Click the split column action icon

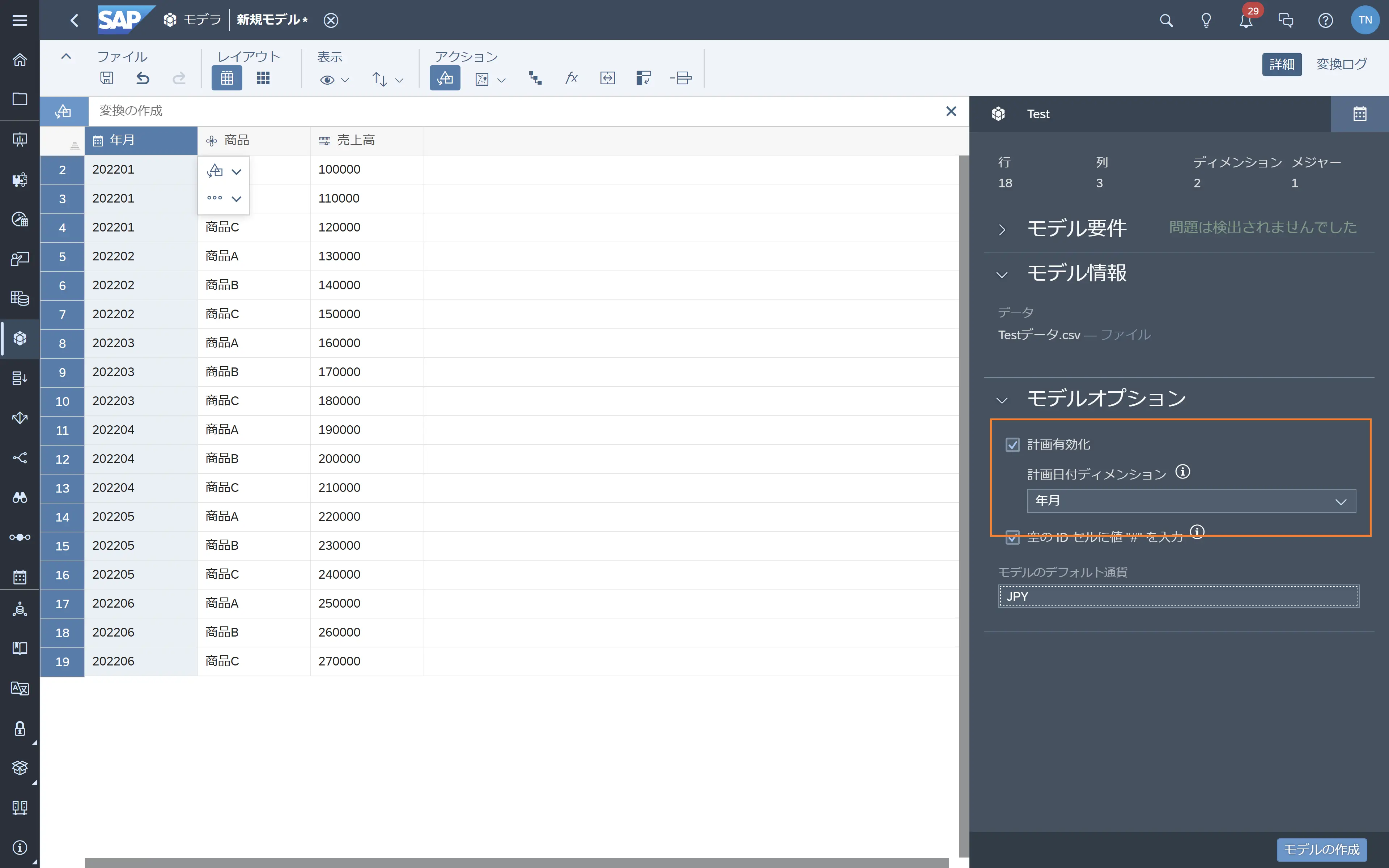coord(681,78)
